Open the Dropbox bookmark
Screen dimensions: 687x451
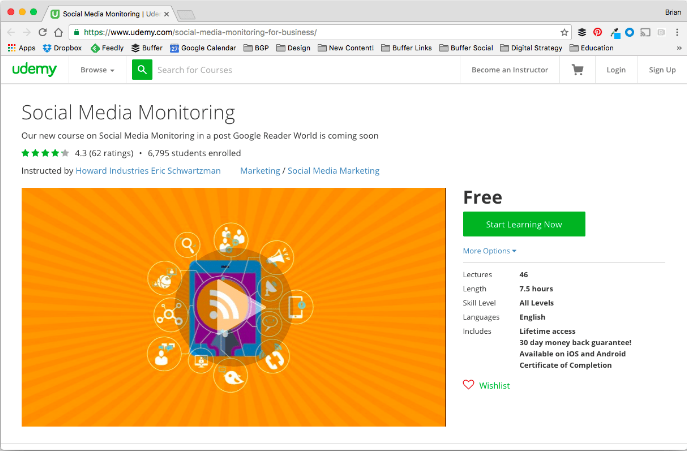point(62,48)
